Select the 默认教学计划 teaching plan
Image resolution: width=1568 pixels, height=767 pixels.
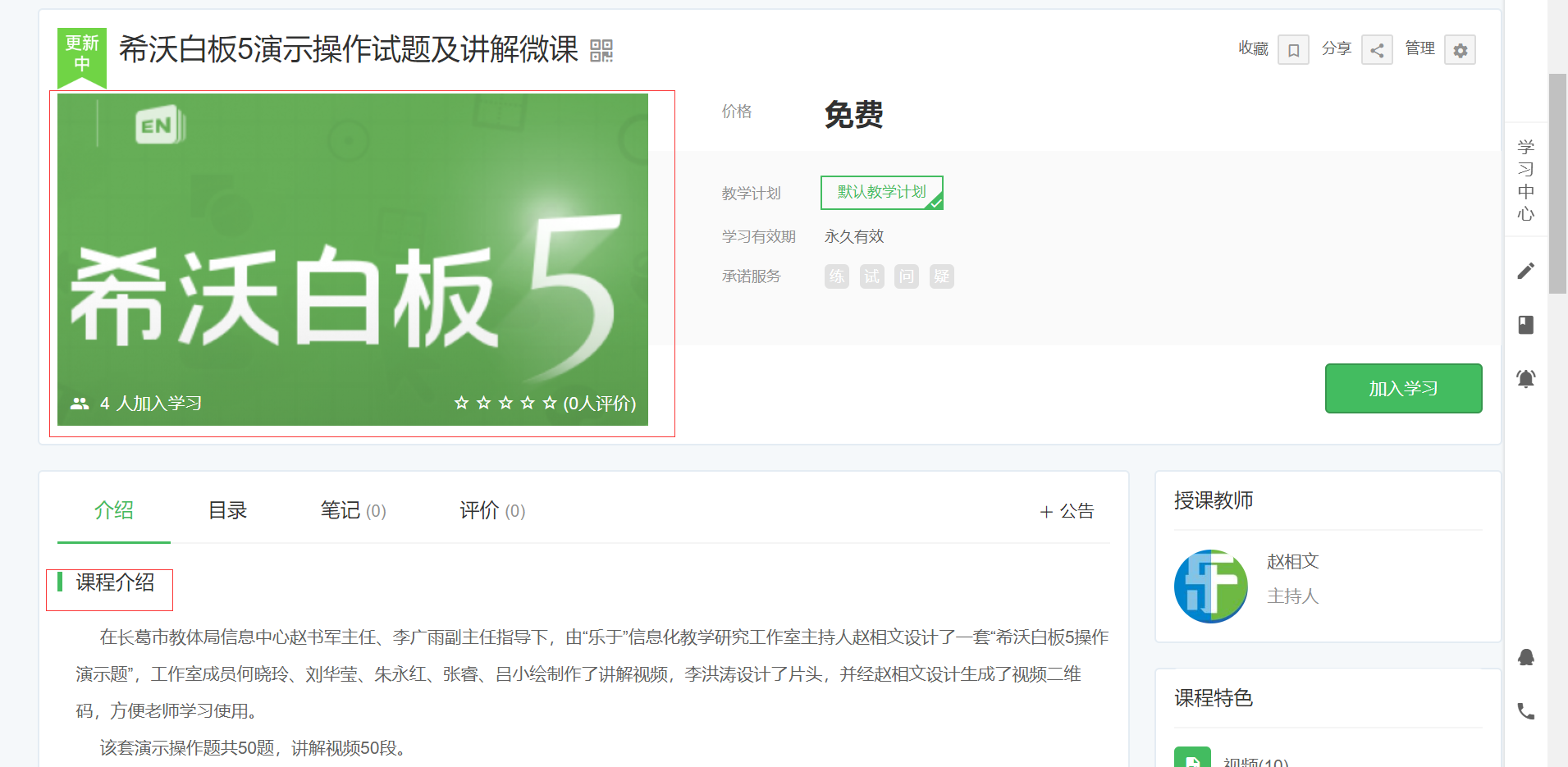point(882,193)
